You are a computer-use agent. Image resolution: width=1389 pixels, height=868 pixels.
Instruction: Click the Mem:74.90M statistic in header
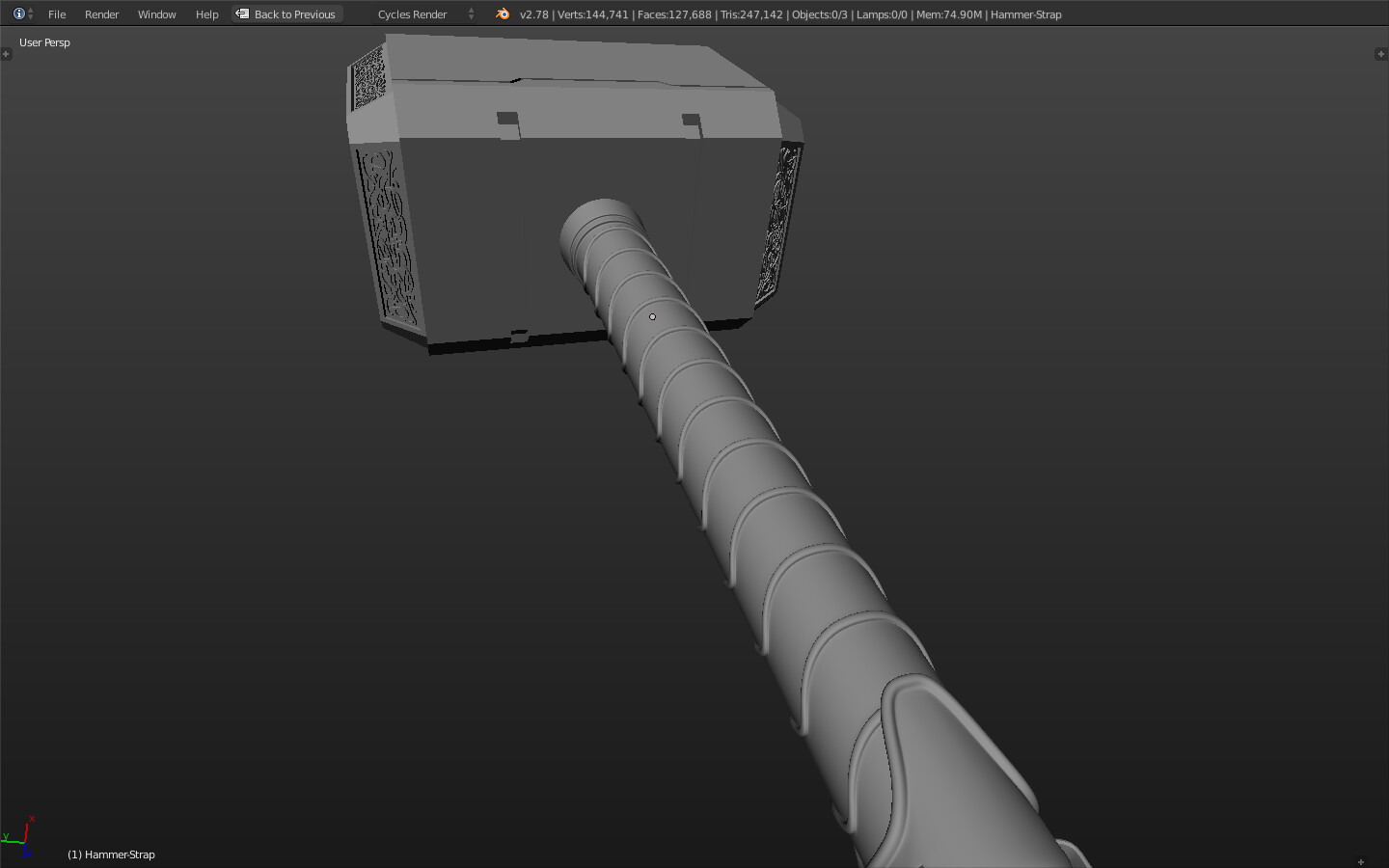(949, 14)
